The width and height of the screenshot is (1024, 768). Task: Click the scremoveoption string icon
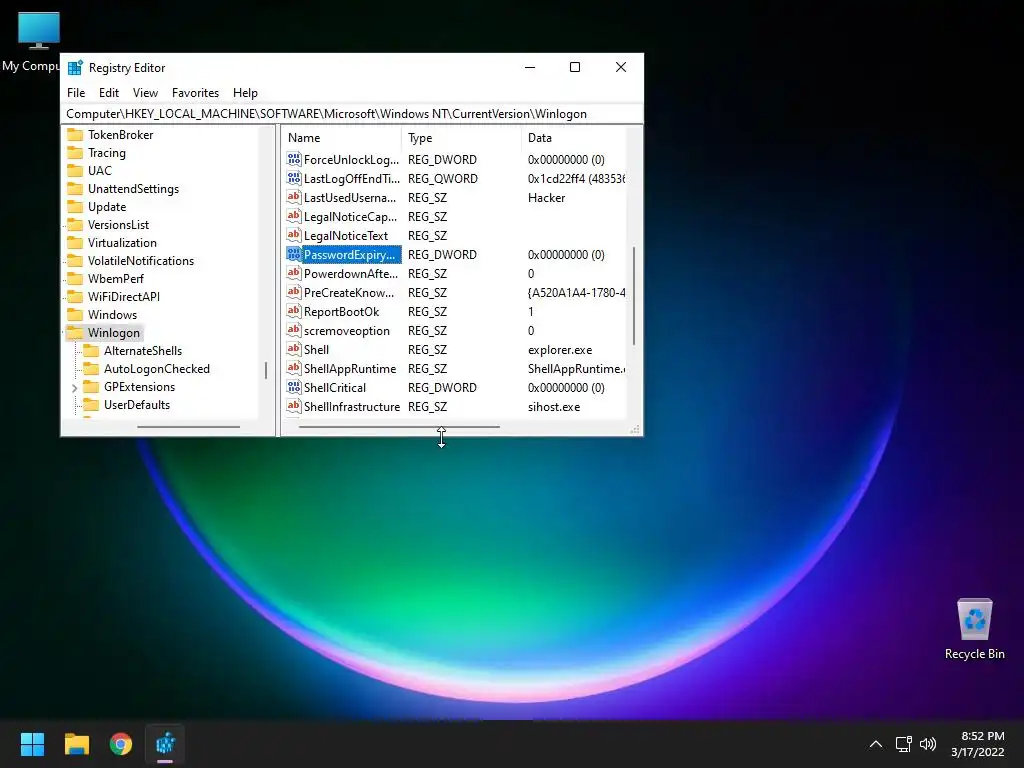point(294,330)
